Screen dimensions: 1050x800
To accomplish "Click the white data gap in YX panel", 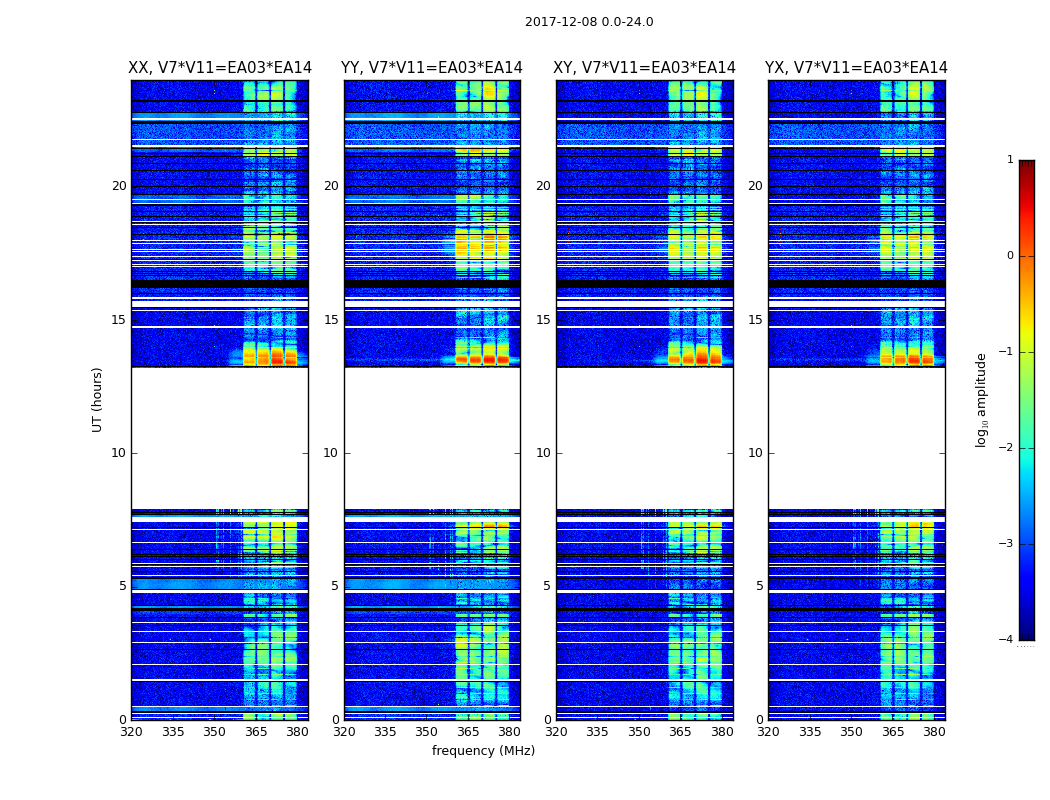I will coord(856,438).
